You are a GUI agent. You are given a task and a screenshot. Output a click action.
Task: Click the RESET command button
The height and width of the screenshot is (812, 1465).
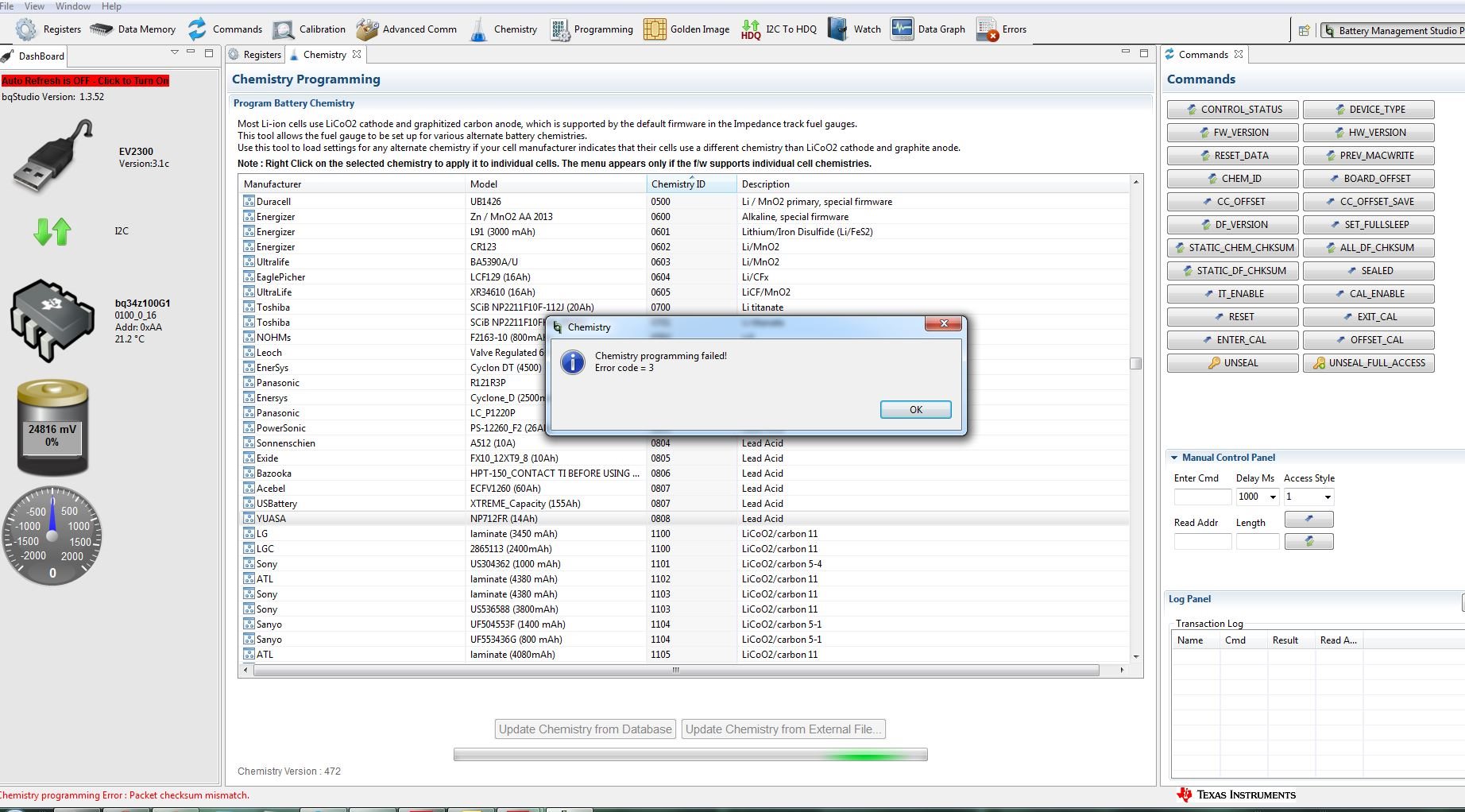pyautogui.click(x=1233, y=317)
